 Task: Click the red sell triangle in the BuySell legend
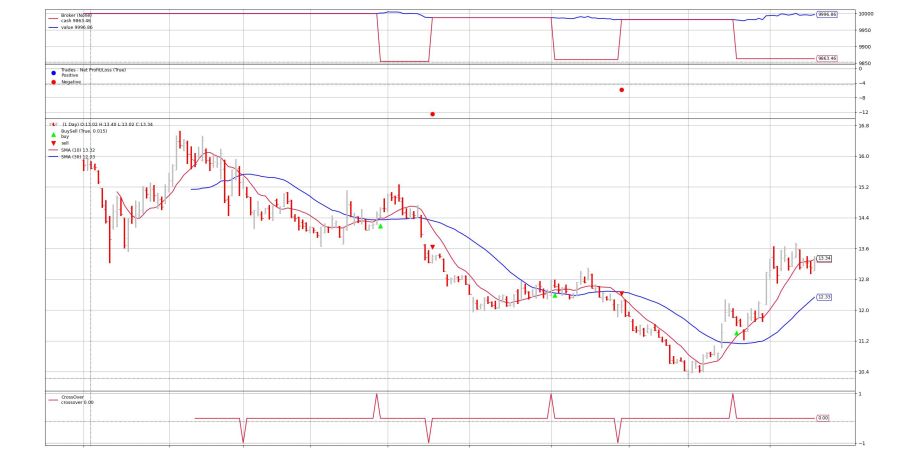[53, 143]
